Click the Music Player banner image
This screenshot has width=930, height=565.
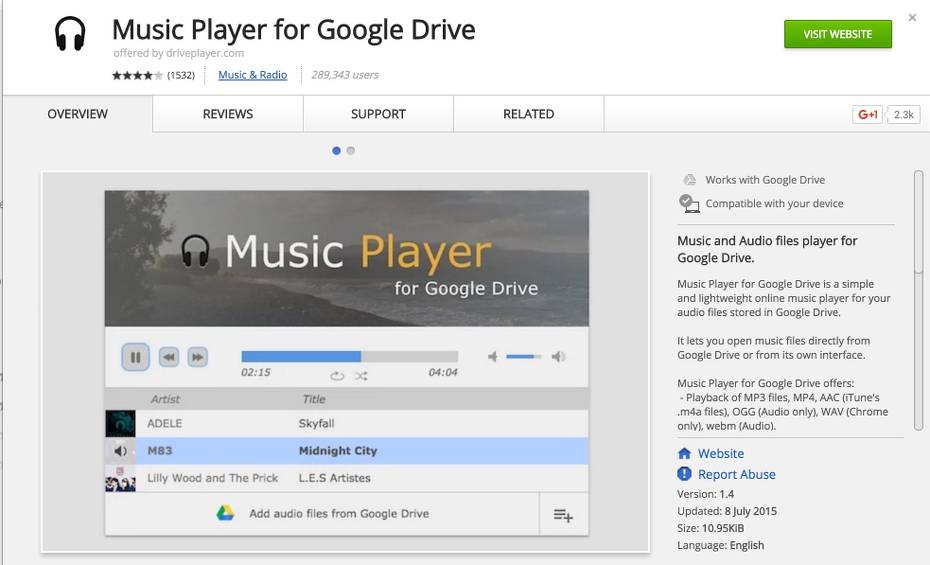(x=346, y=258)
